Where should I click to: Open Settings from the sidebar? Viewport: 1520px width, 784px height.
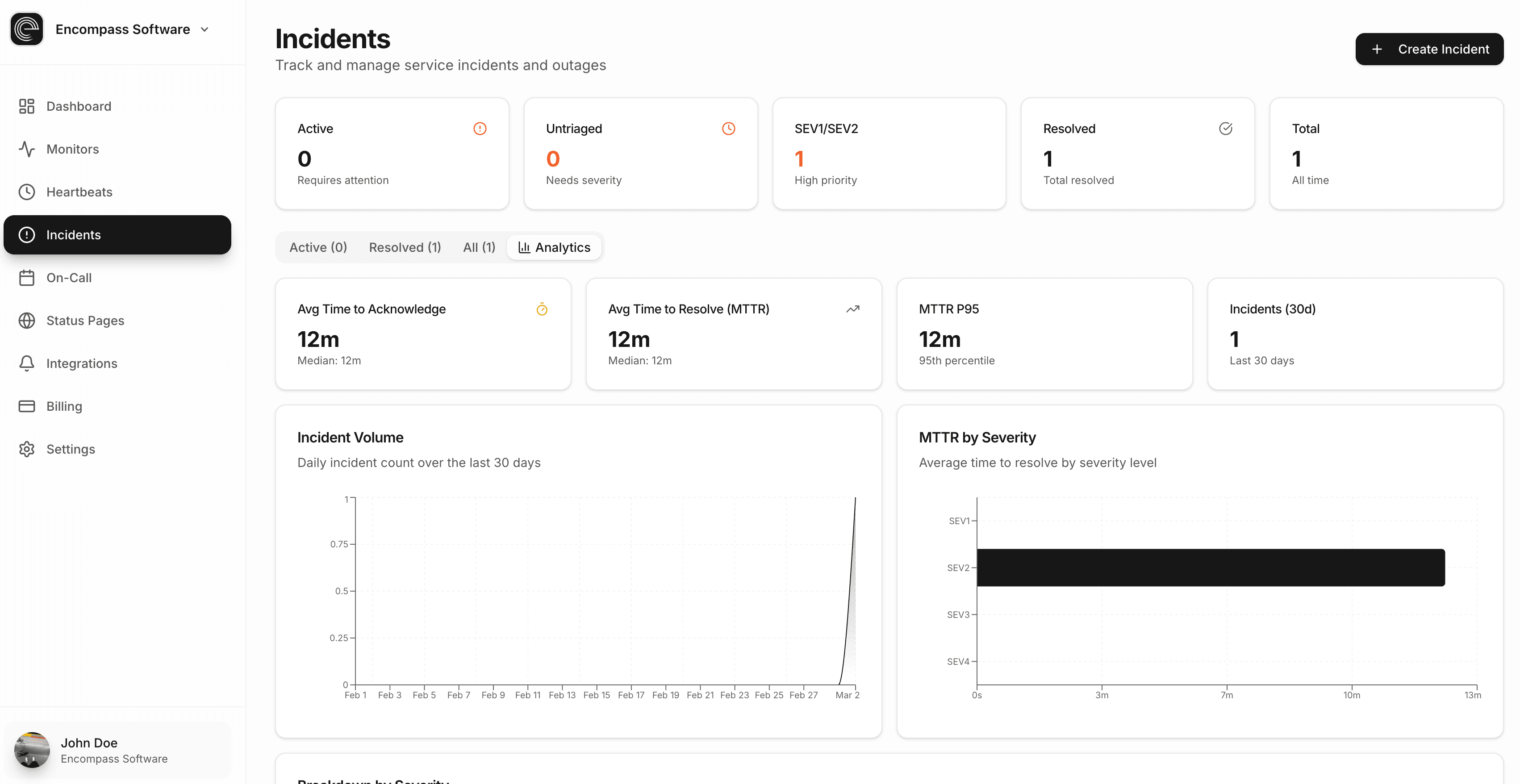click(x=70, y=449)
